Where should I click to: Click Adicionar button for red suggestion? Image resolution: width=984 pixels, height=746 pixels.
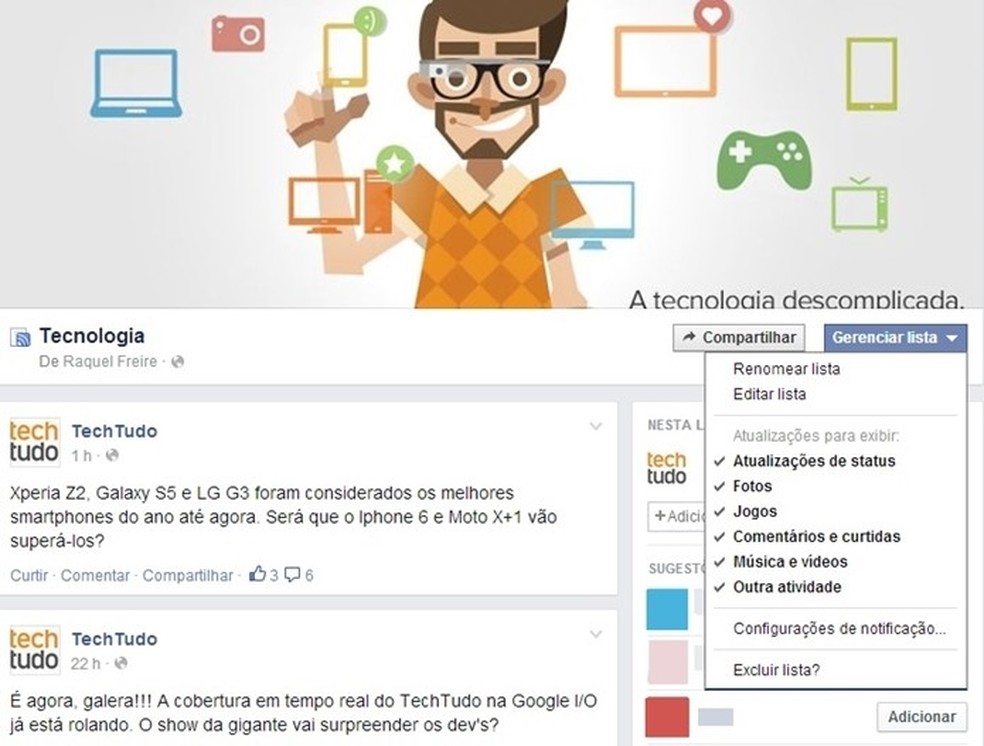[x=922, y=717]
